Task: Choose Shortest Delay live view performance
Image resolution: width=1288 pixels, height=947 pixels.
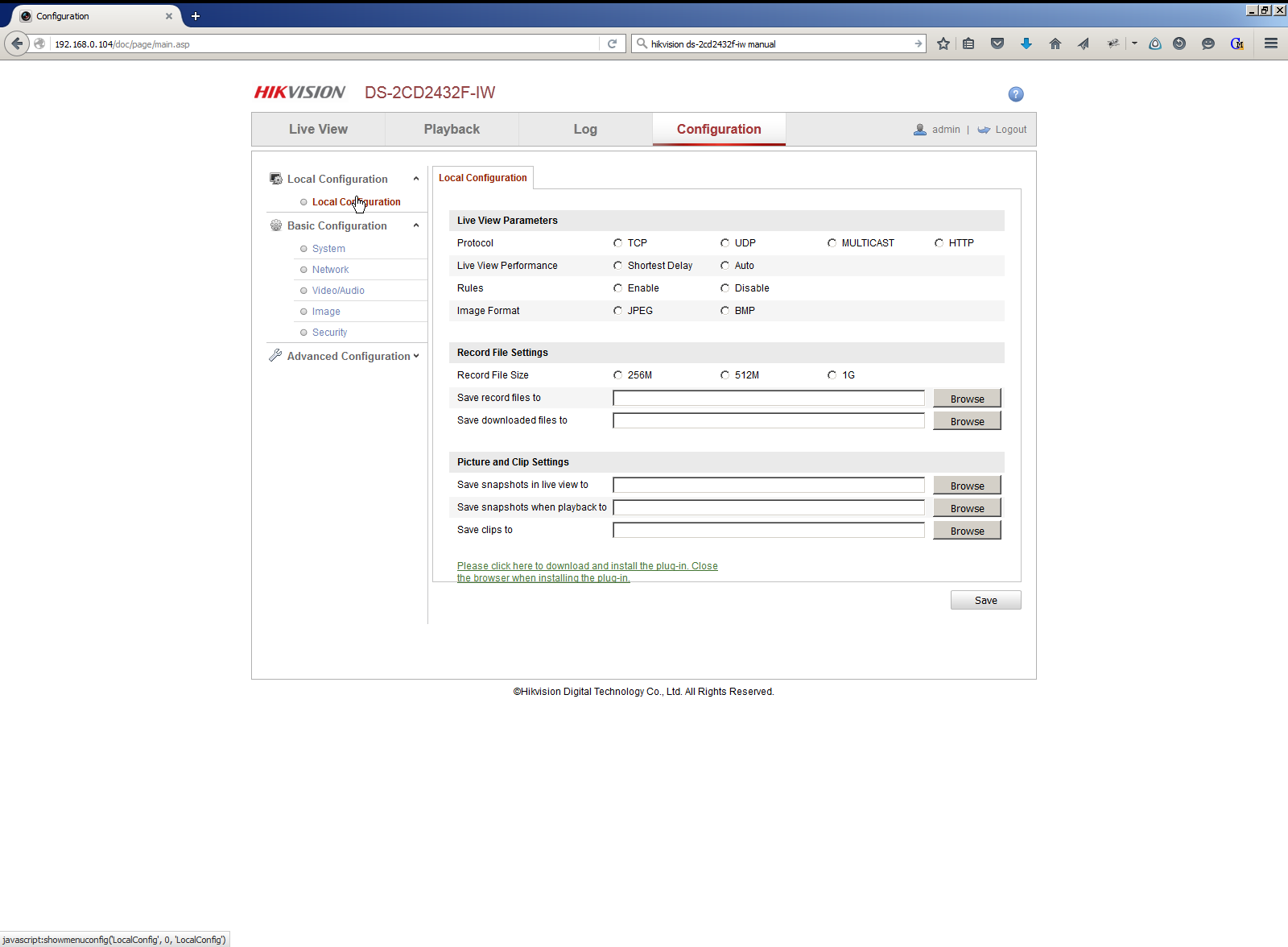Action: point(617,266)
